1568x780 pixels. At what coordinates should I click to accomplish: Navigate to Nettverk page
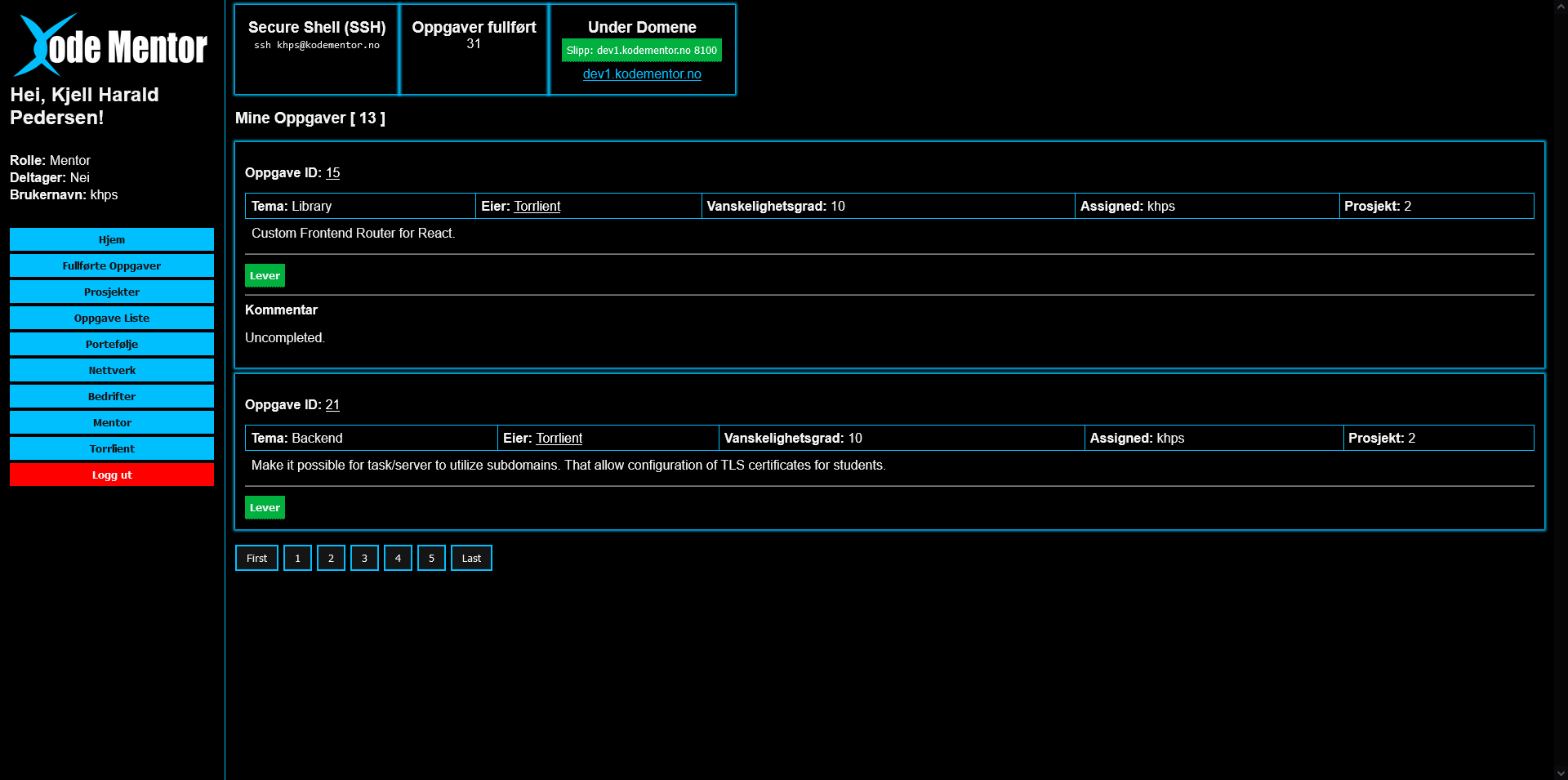112,370
